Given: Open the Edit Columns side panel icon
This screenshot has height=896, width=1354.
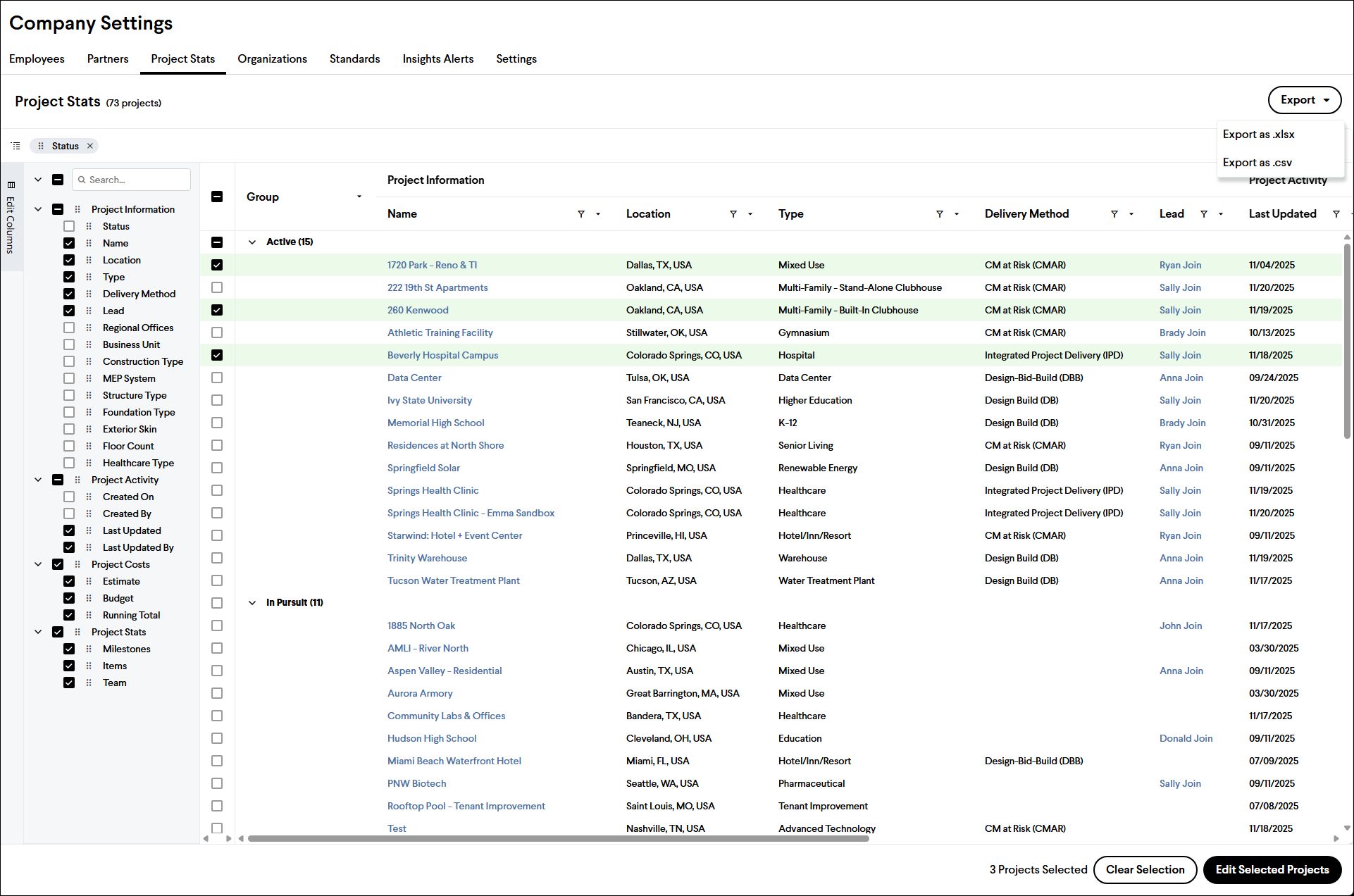Looking at the screenshot, I should [x=11, y=185].
